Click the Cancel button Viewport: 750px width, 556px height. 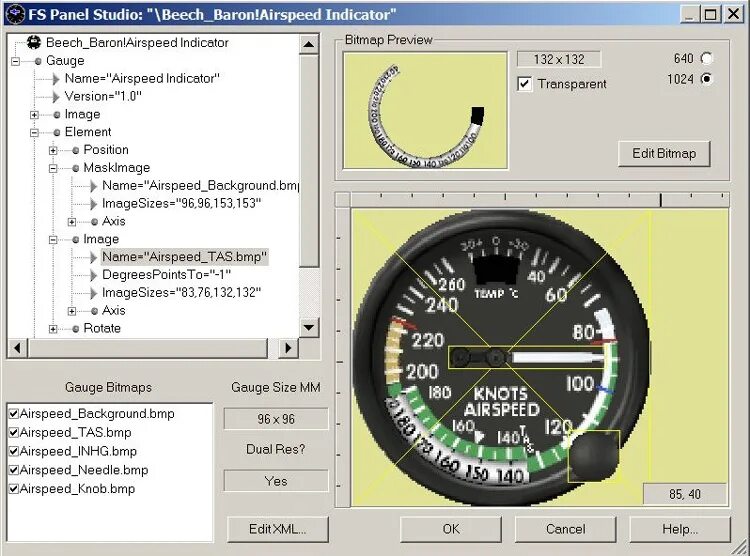coord(565,529)
